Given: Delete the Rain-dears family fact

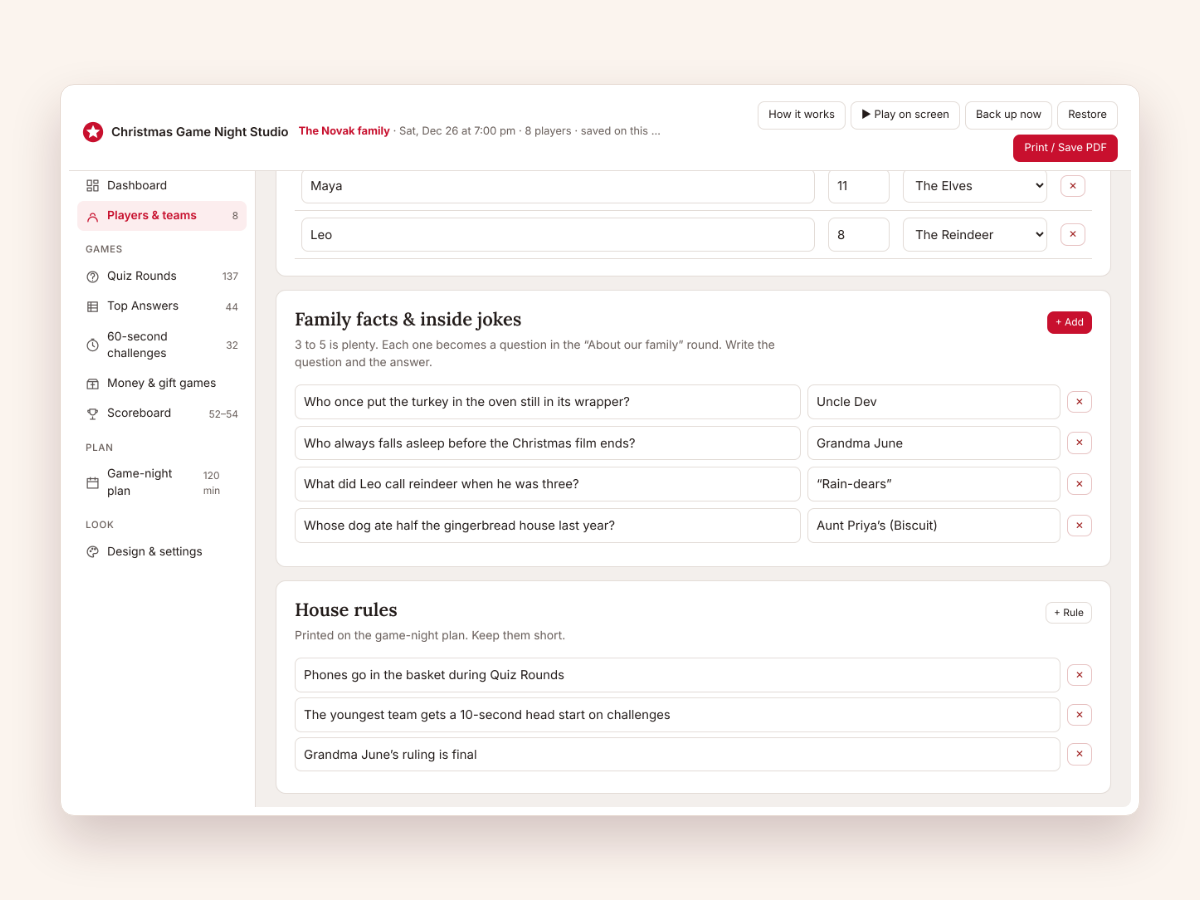Looking at the screenshot, I should coord(1079,484).
